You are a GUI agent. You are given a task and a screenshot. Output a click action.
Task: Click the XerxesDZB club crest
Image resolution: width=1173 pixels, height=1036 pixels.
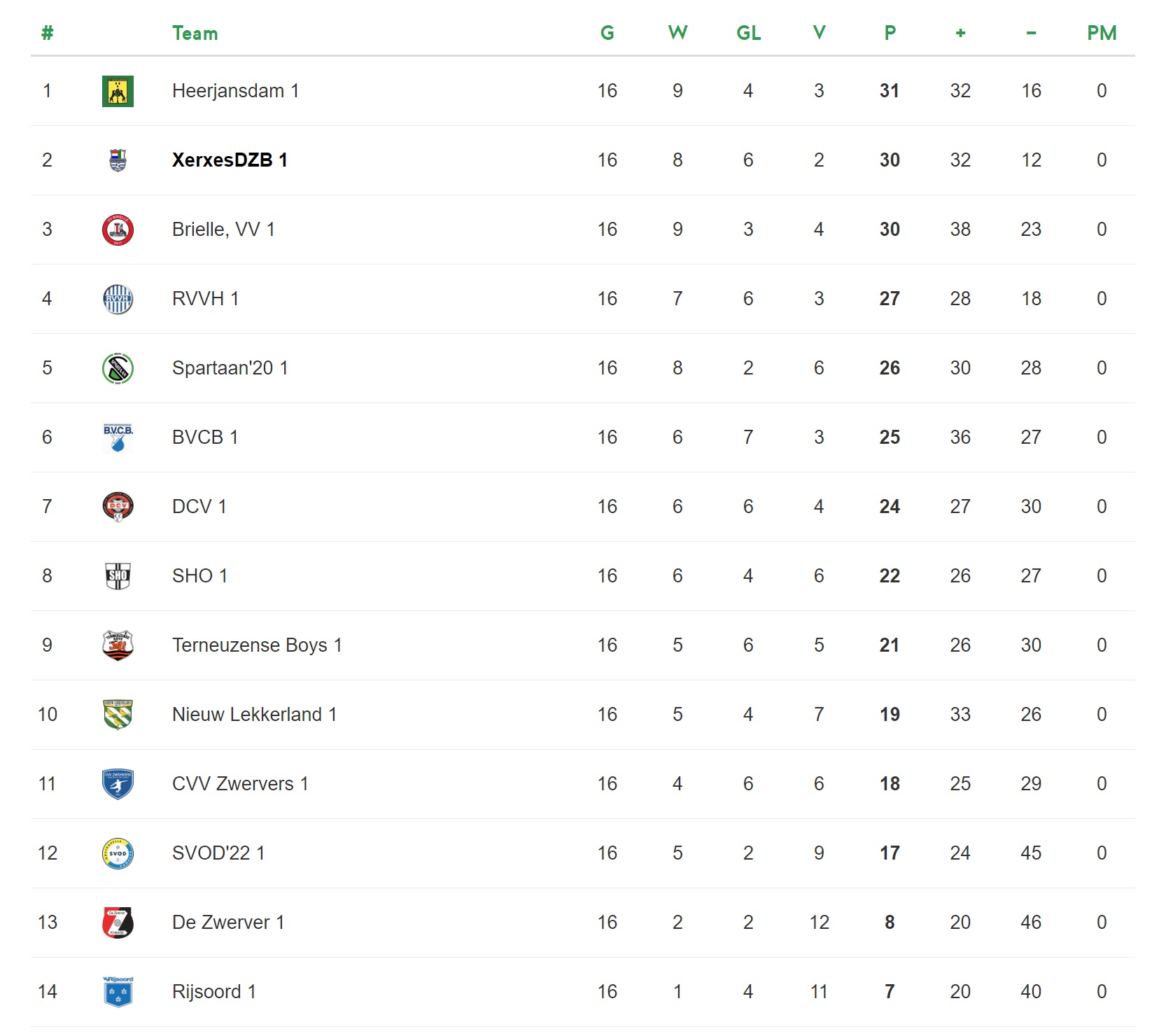coord(118,160)
